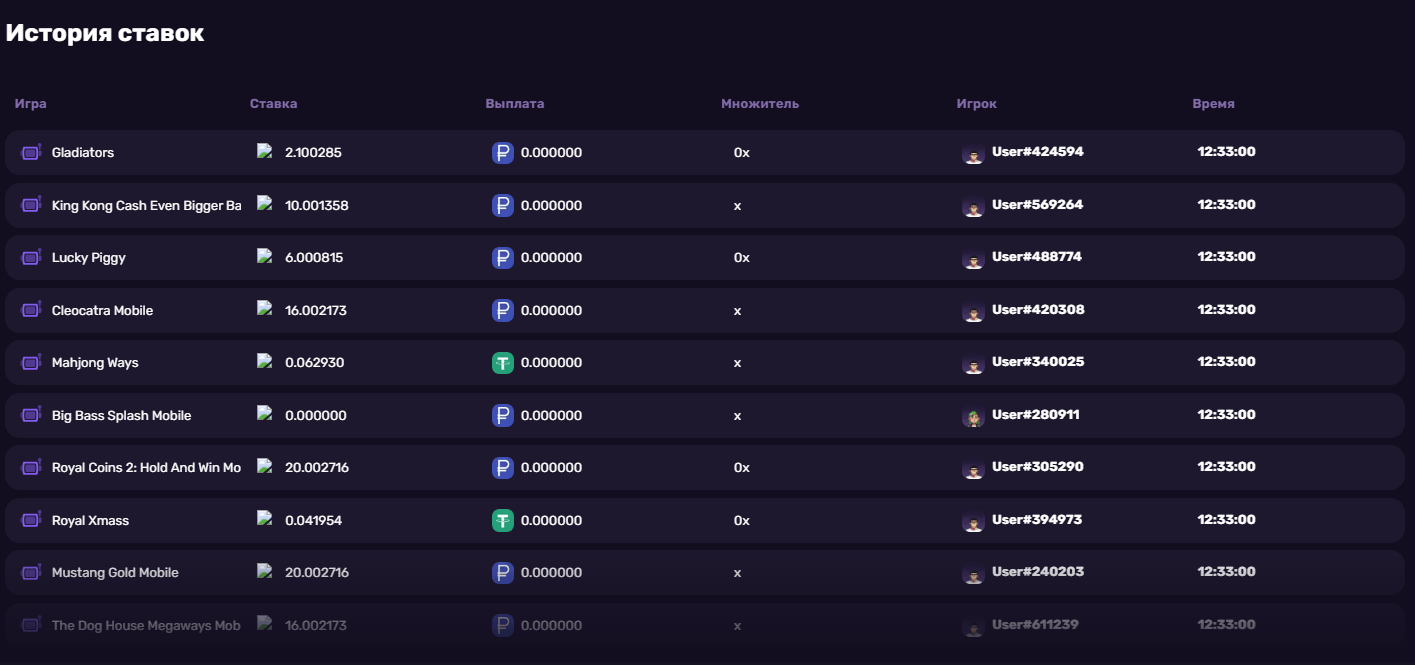Click the 0x multiplier in Gladiators row
This screenshot has width=1415, height=665.
pos(741,153)
